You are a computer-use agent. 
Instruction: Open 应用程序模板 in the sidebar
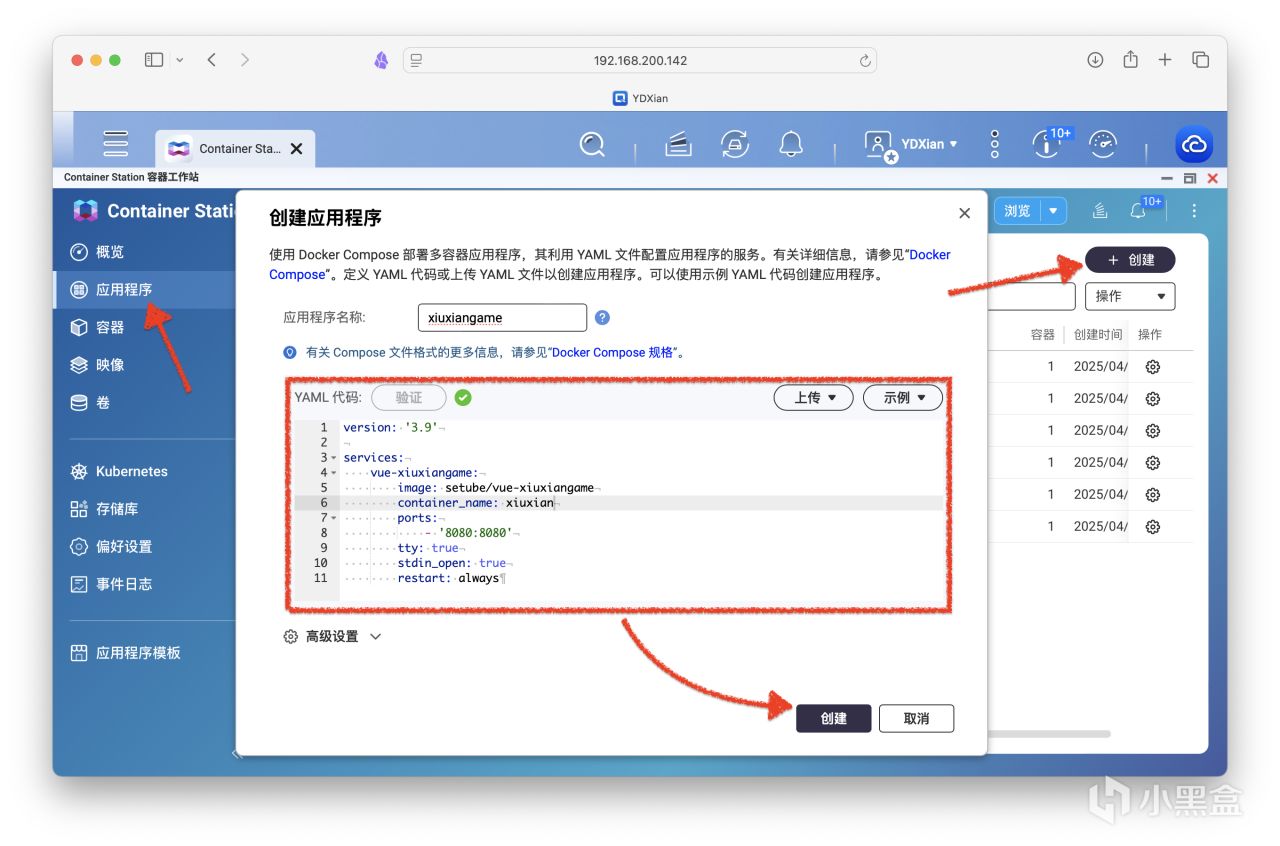point(145,653)
